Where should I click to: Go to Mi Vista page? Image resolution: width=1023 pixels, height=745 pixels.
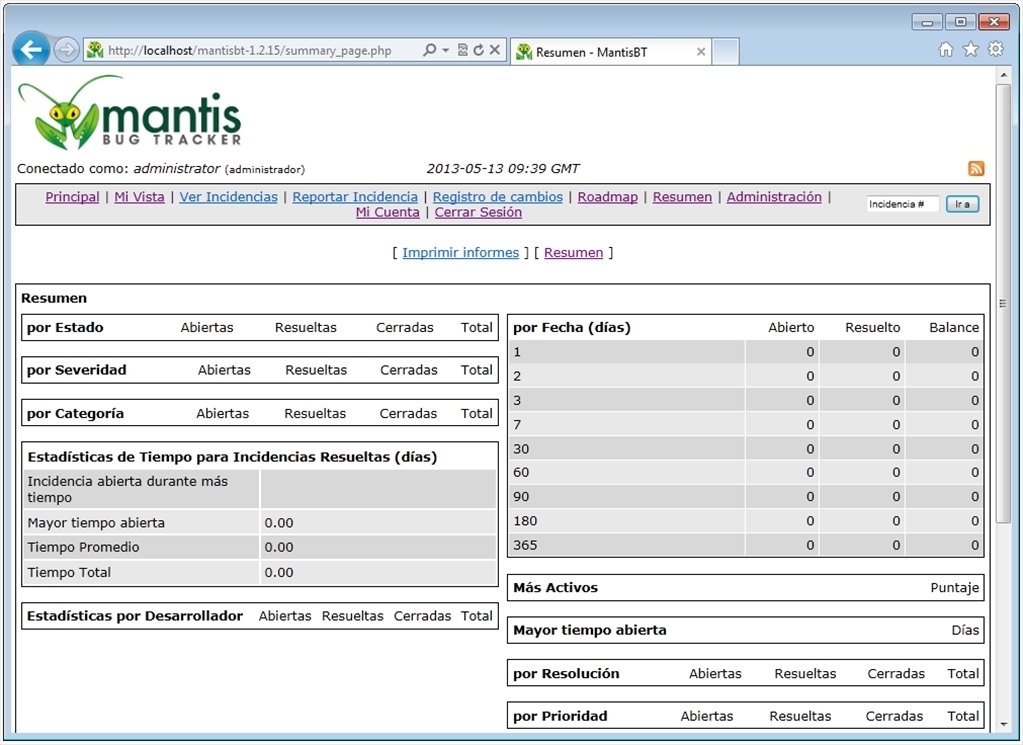140,197
